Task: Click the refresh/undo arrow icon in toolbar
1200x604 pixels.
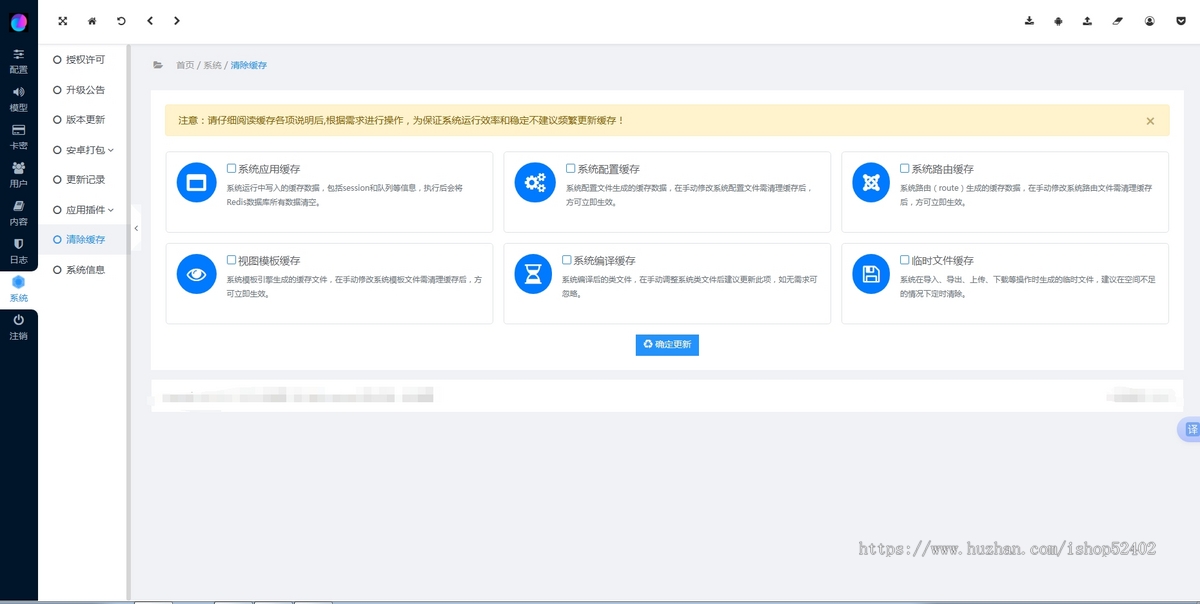Action: (121, 21)
